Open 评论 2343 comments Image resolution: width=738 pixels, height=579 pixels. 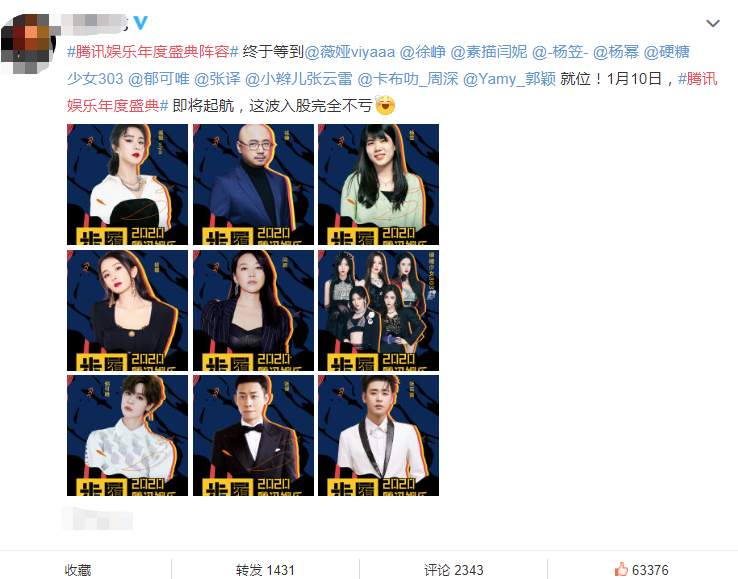(453, 570)
